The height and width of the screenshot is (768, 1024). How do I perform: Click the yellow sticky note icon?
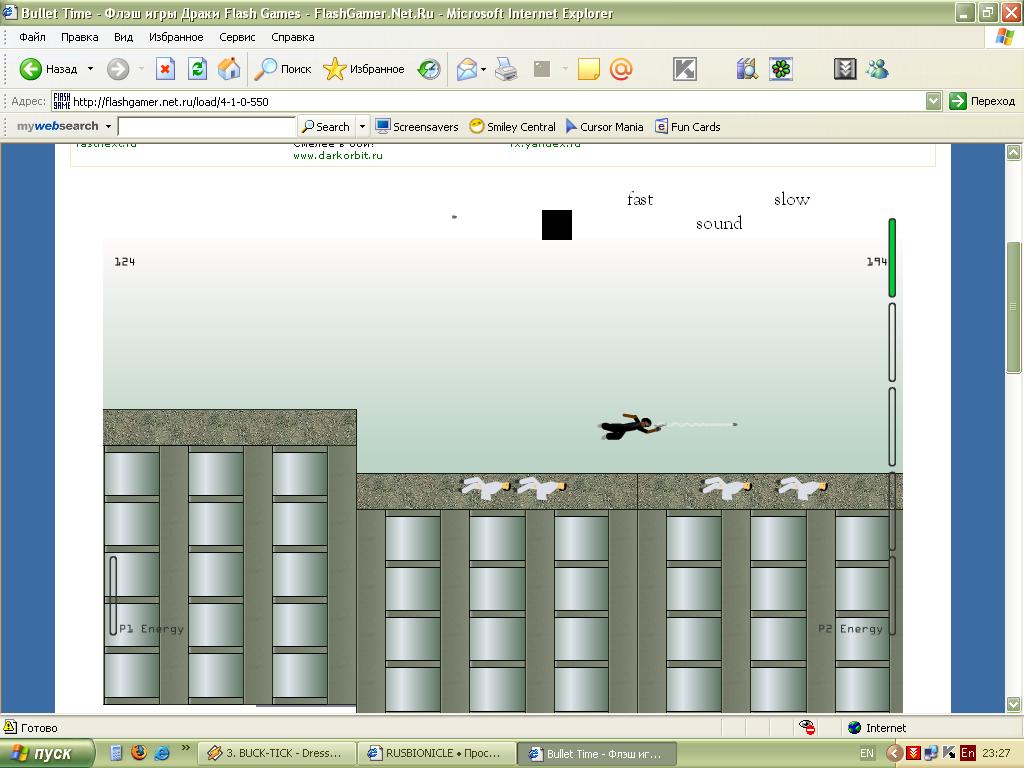point(588,69)
